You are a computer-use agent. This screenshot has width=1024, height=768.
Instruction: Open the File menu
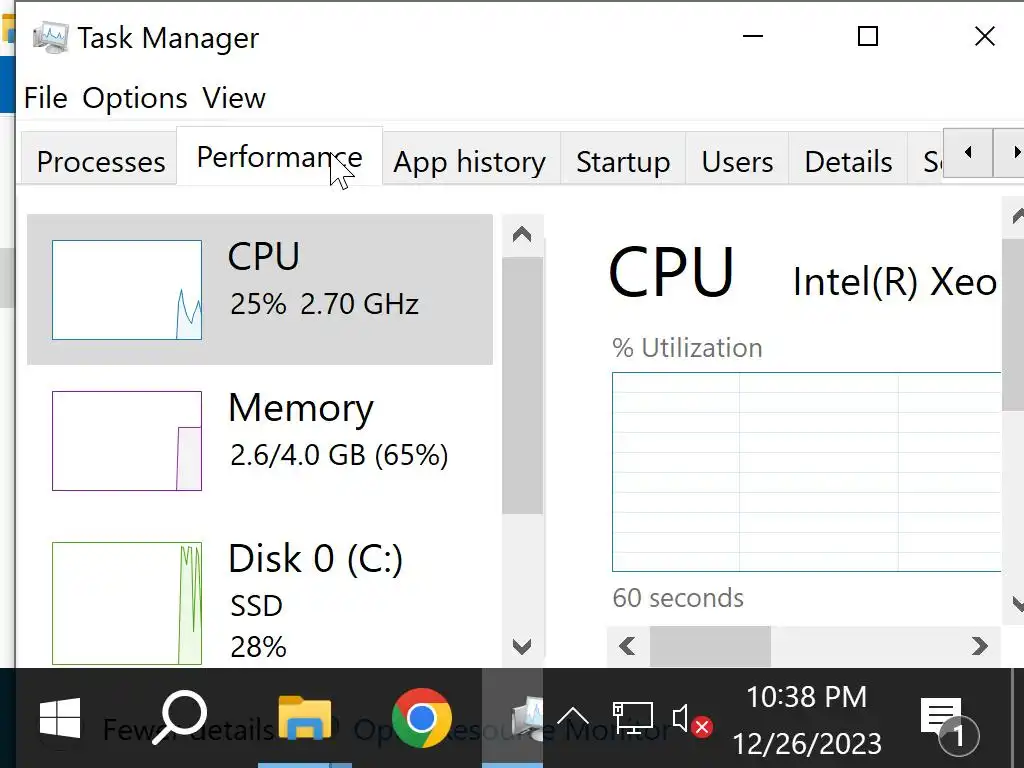(45, 98)
